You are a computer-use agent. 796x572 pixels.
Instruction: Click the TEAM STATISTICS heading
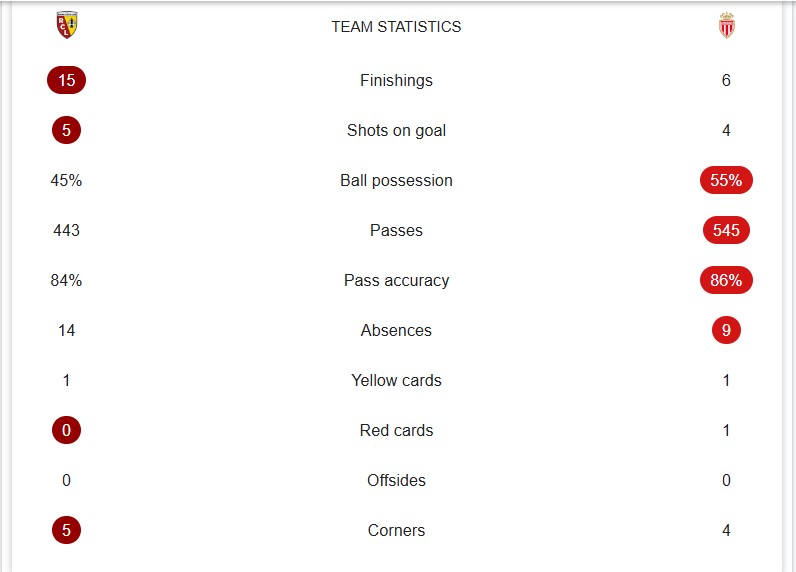point(396,26)
